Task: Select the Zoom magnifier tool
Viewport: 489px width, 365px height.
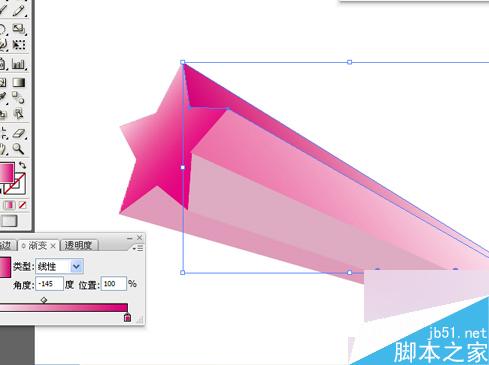Action: 19,149
